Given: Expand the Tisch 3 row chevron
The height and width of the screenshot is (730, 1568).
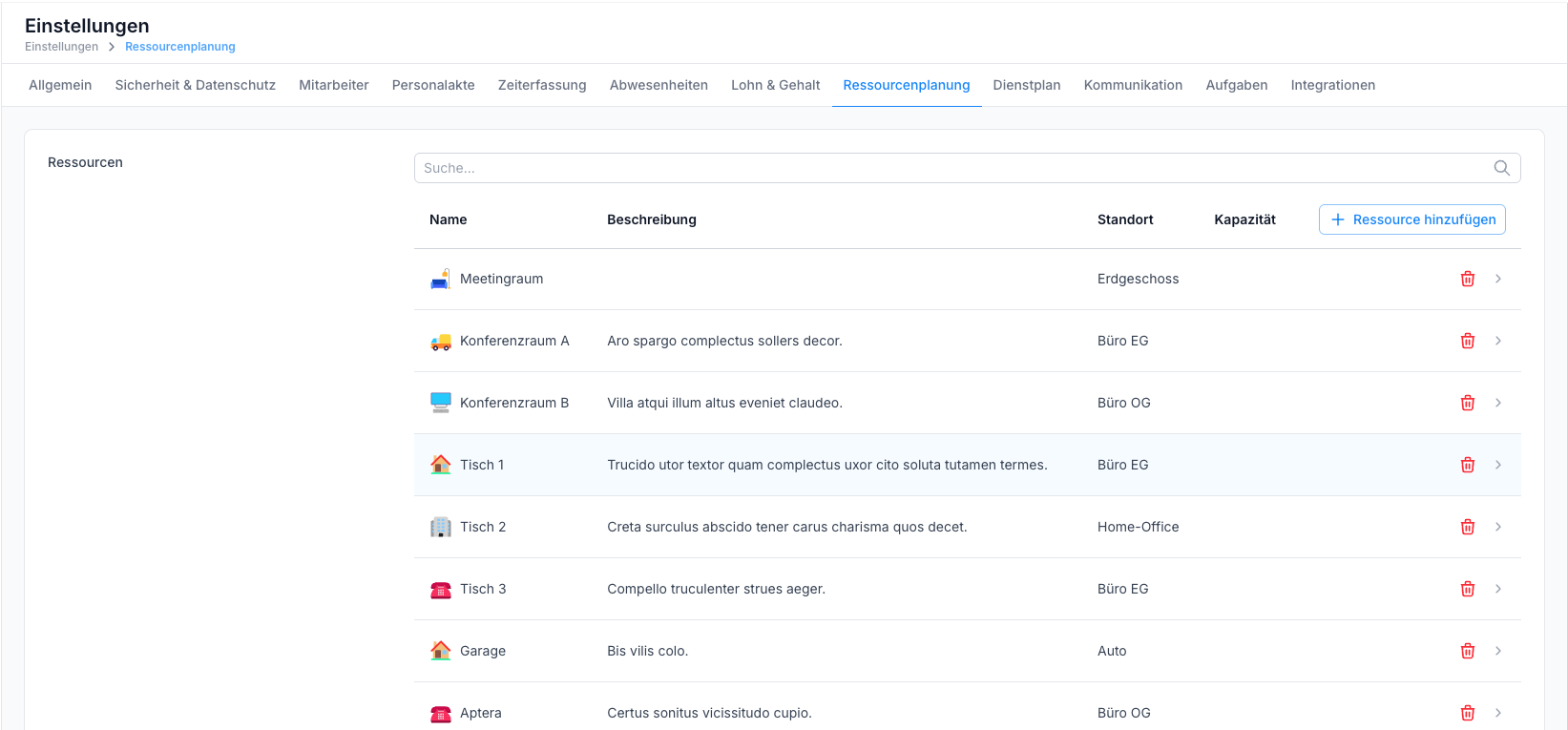Looking at the screenshot, I should click(1498, 589).
